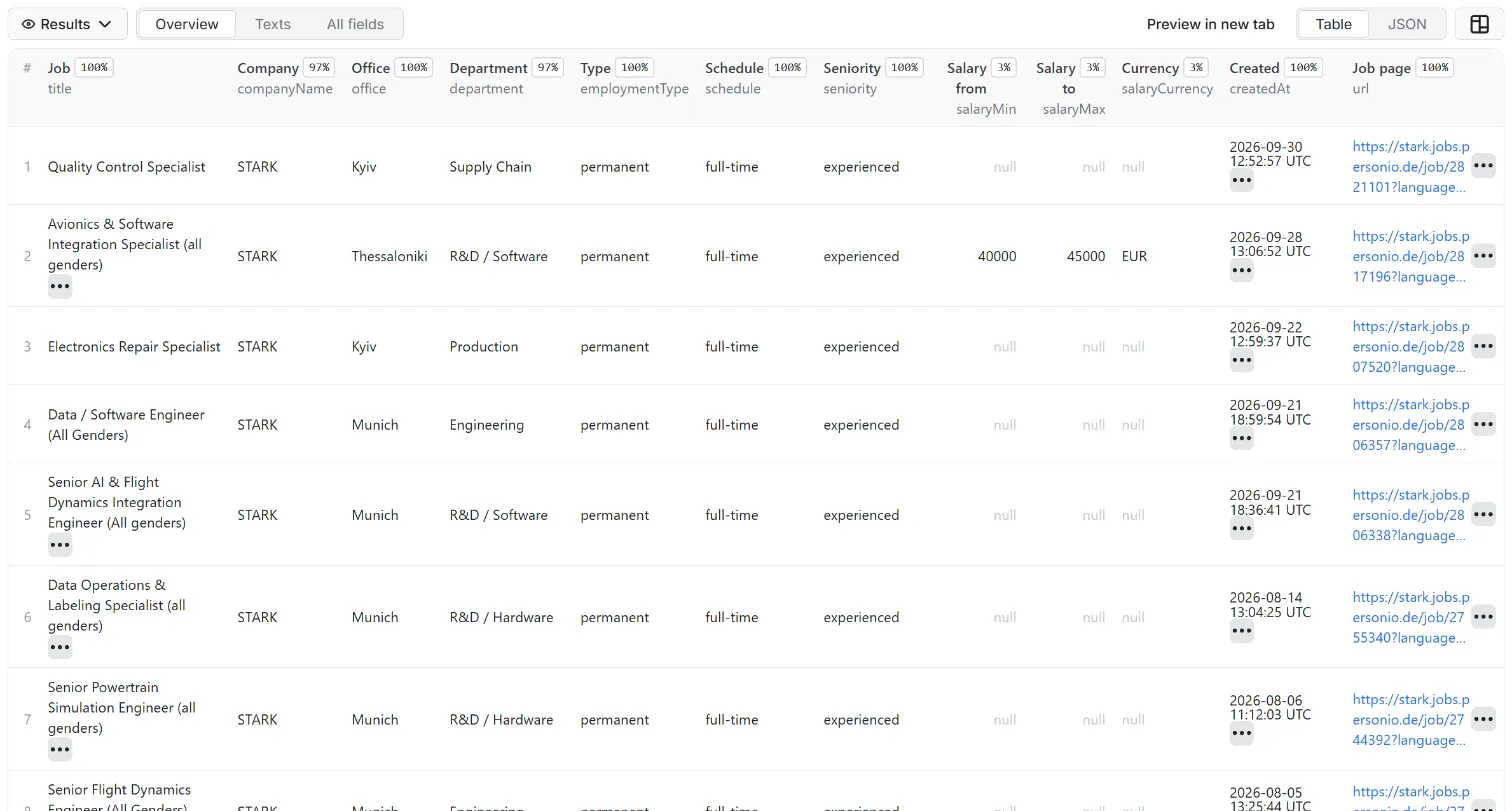
Task: Select the Table view toggle
Action: [x=1333, y=24]
